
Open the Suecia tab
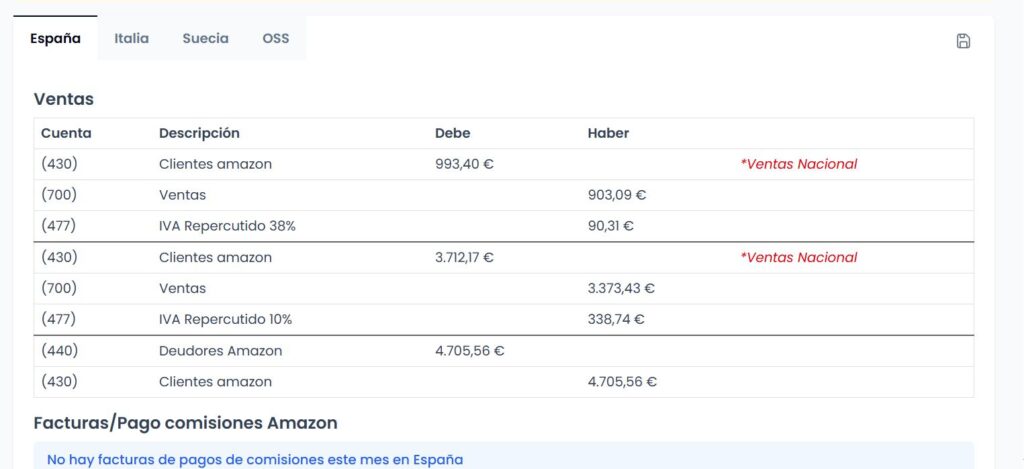tap(206, 39)
